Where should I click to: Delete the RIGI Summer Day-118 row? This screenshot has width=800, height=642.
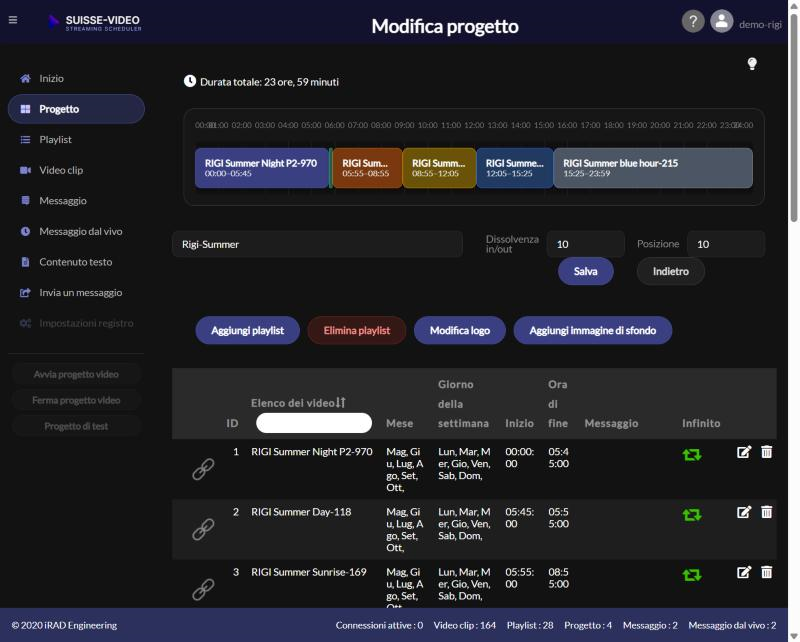(x=766, y=512)
